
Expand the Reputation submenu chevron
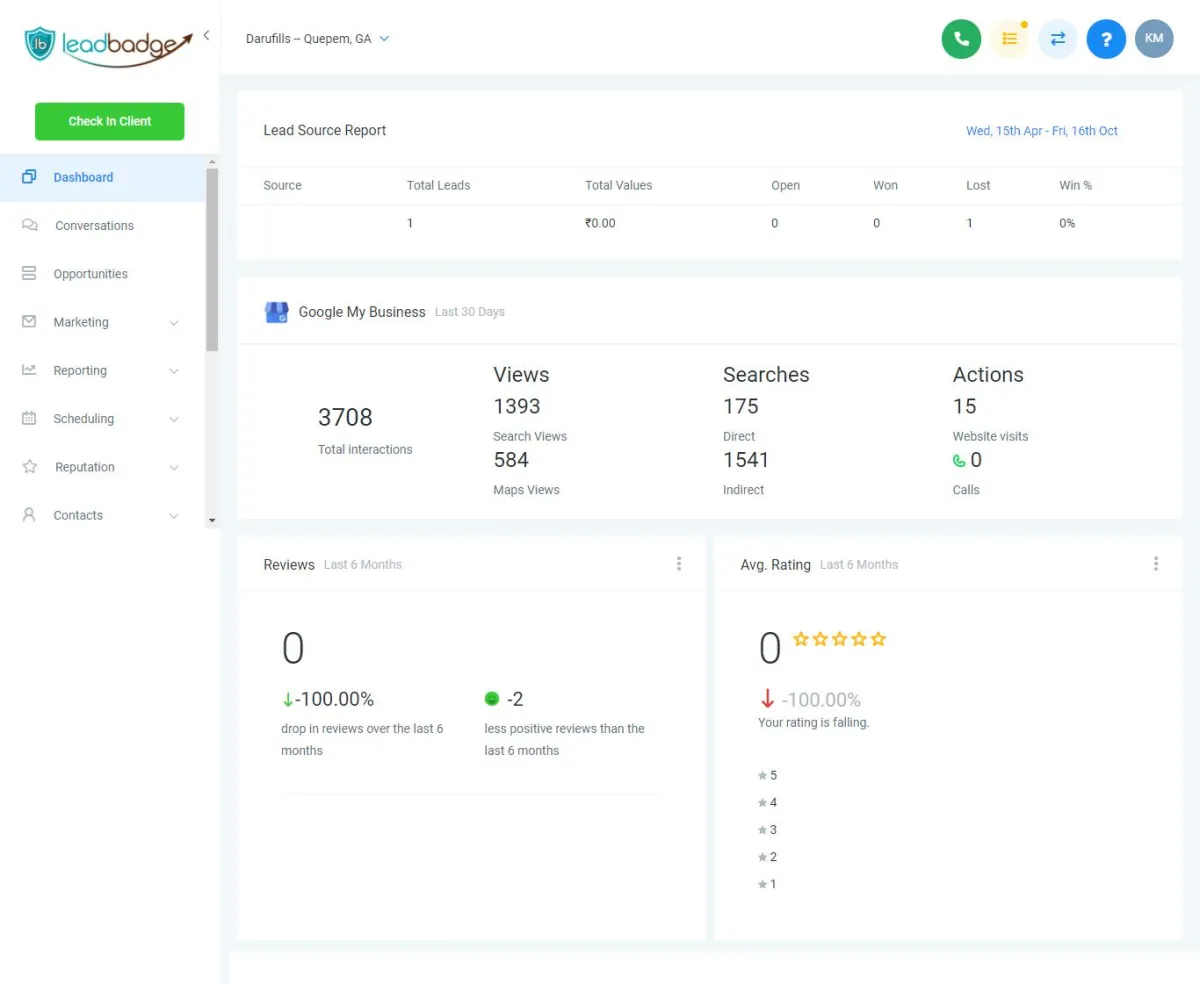click(x=174, y=467)
